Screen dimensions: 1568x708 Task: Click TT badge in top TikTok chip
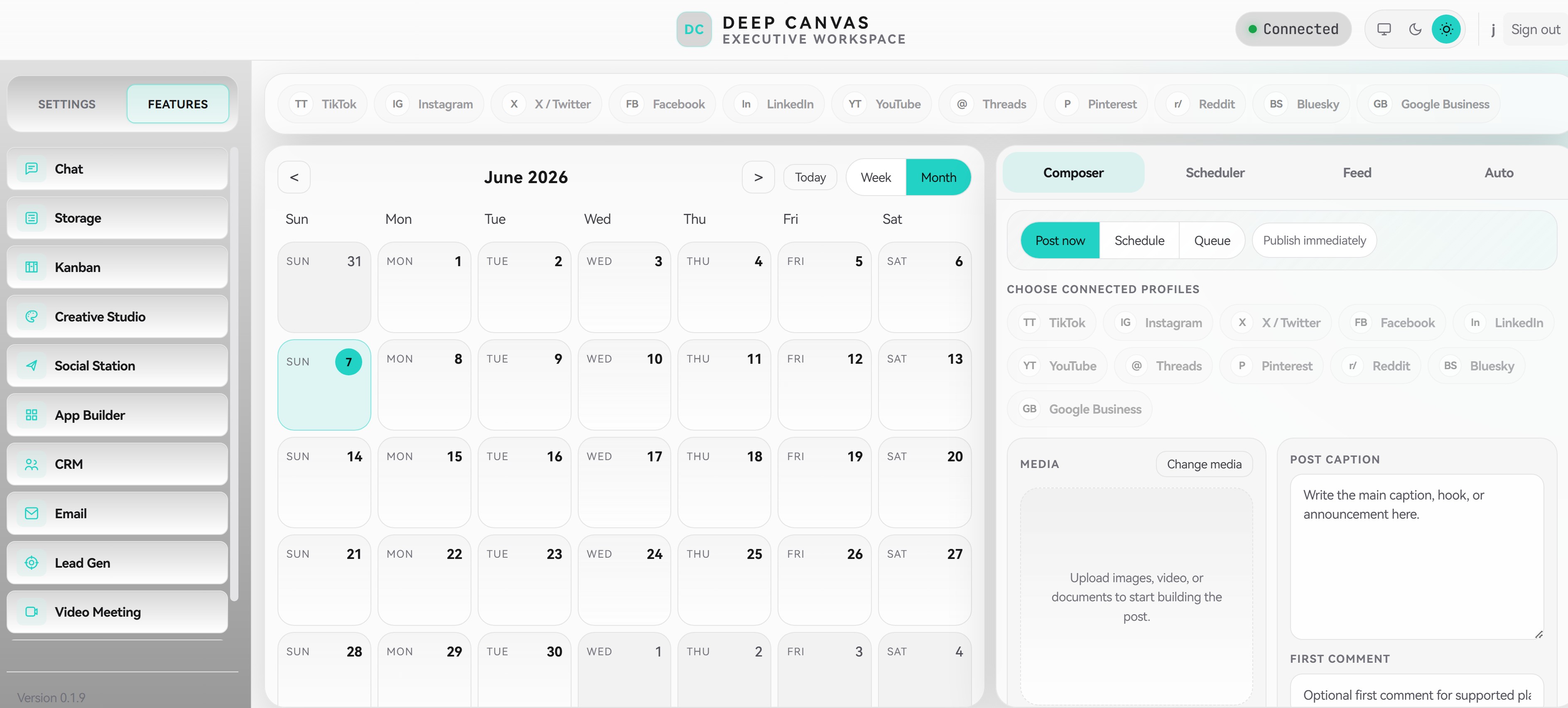coord(301,104)
